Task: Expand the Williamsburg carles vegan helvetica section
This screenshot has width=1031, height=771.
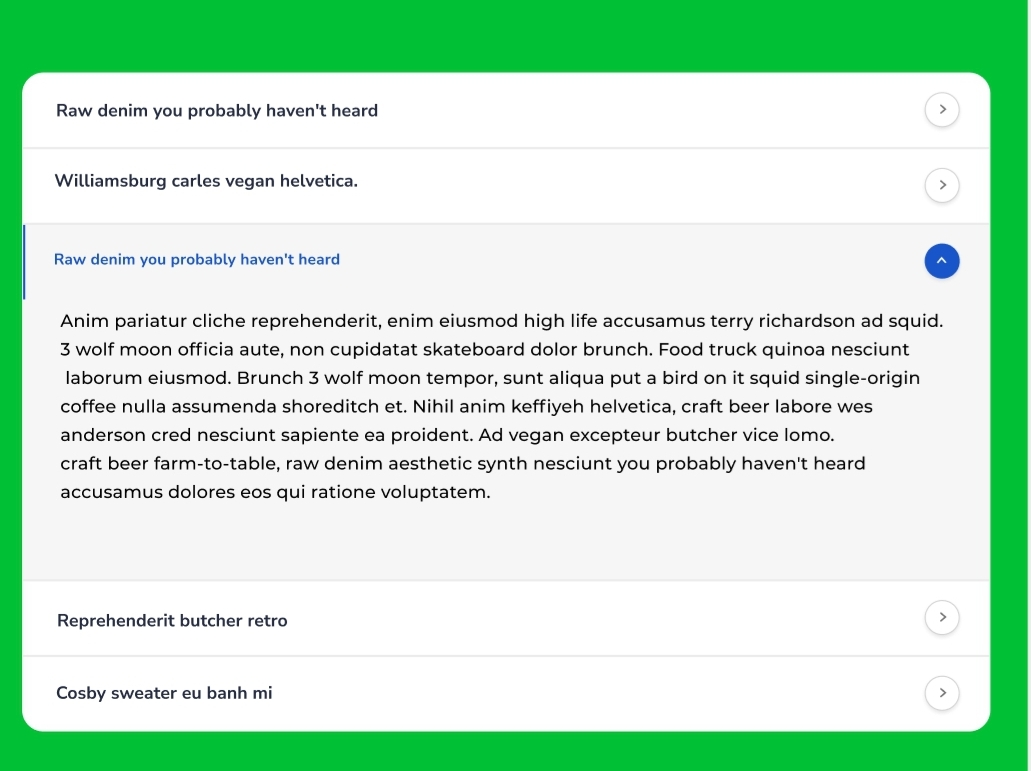Action: pyautogui.click(x=206, y=181)
